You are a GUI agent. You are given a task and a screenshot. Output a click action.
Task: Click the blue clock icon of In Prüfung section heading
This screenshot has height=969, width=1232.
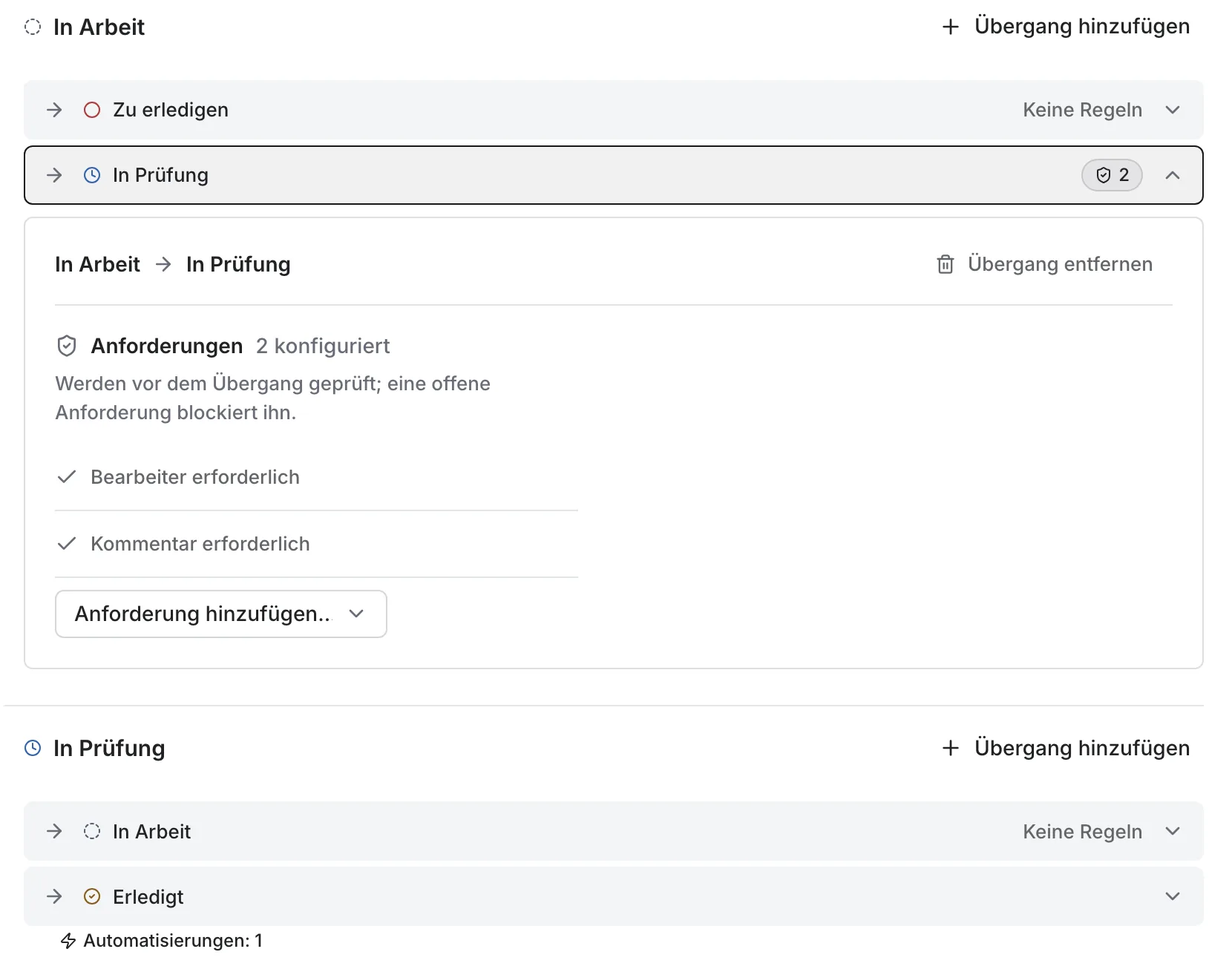point(33,748)
